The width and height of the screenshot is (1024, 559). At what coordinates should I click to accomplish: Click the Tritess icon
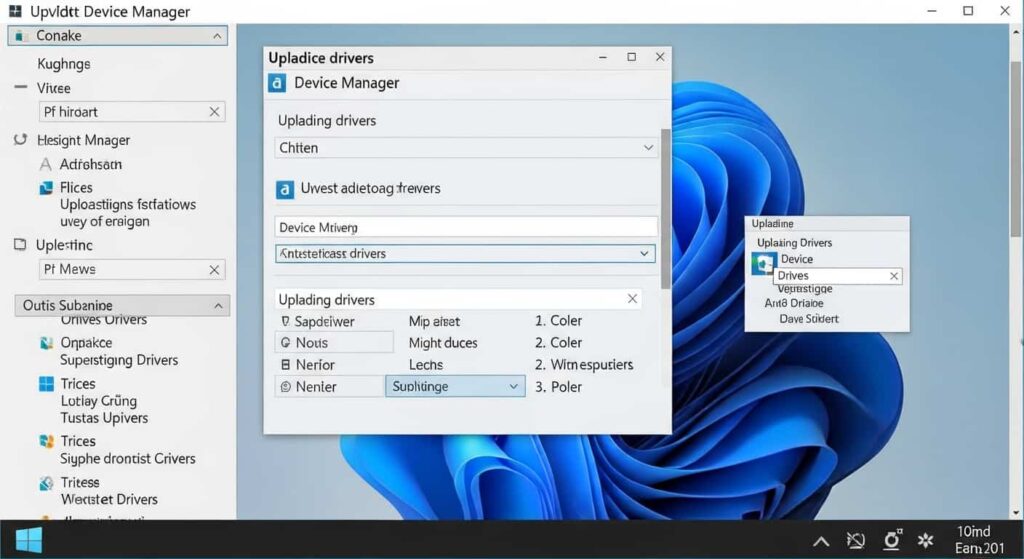pyautogui.click(x=46, y=483)
